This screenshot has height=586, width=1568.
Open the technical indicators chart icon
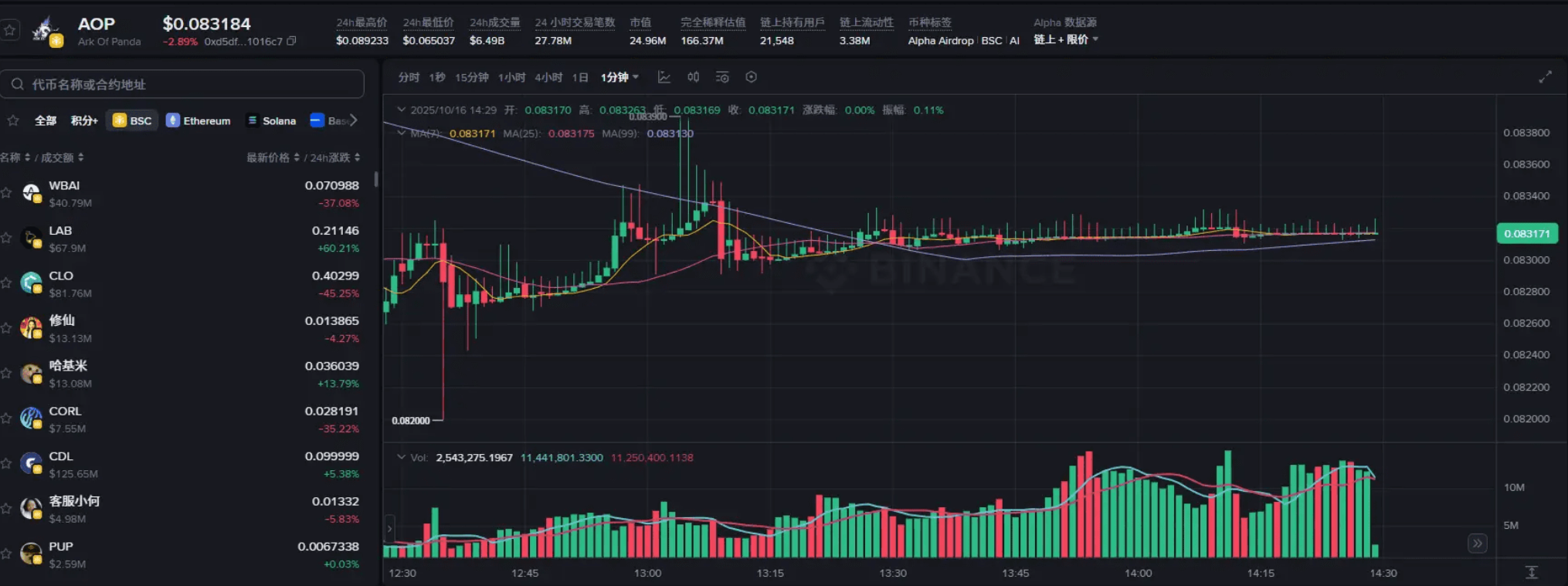[664, 77]
